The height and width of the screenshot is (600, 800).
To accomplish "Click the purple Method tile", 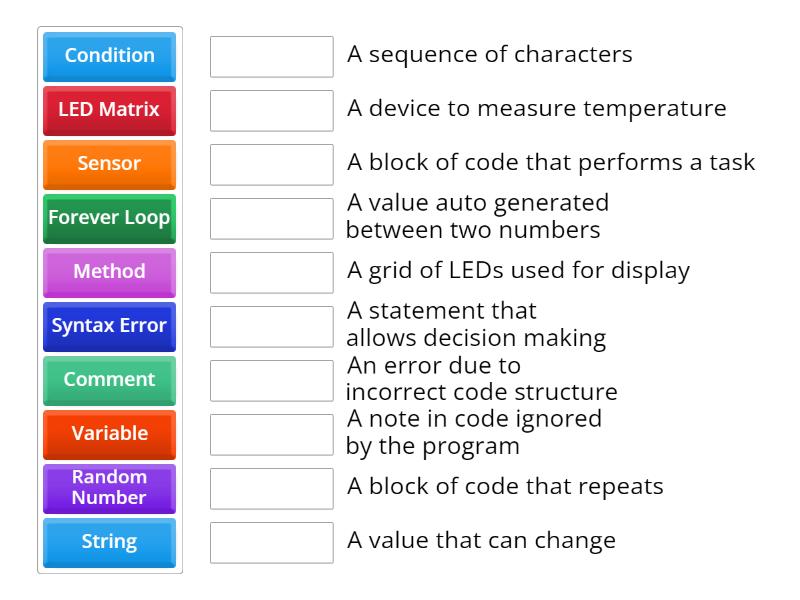I will 109,272.
